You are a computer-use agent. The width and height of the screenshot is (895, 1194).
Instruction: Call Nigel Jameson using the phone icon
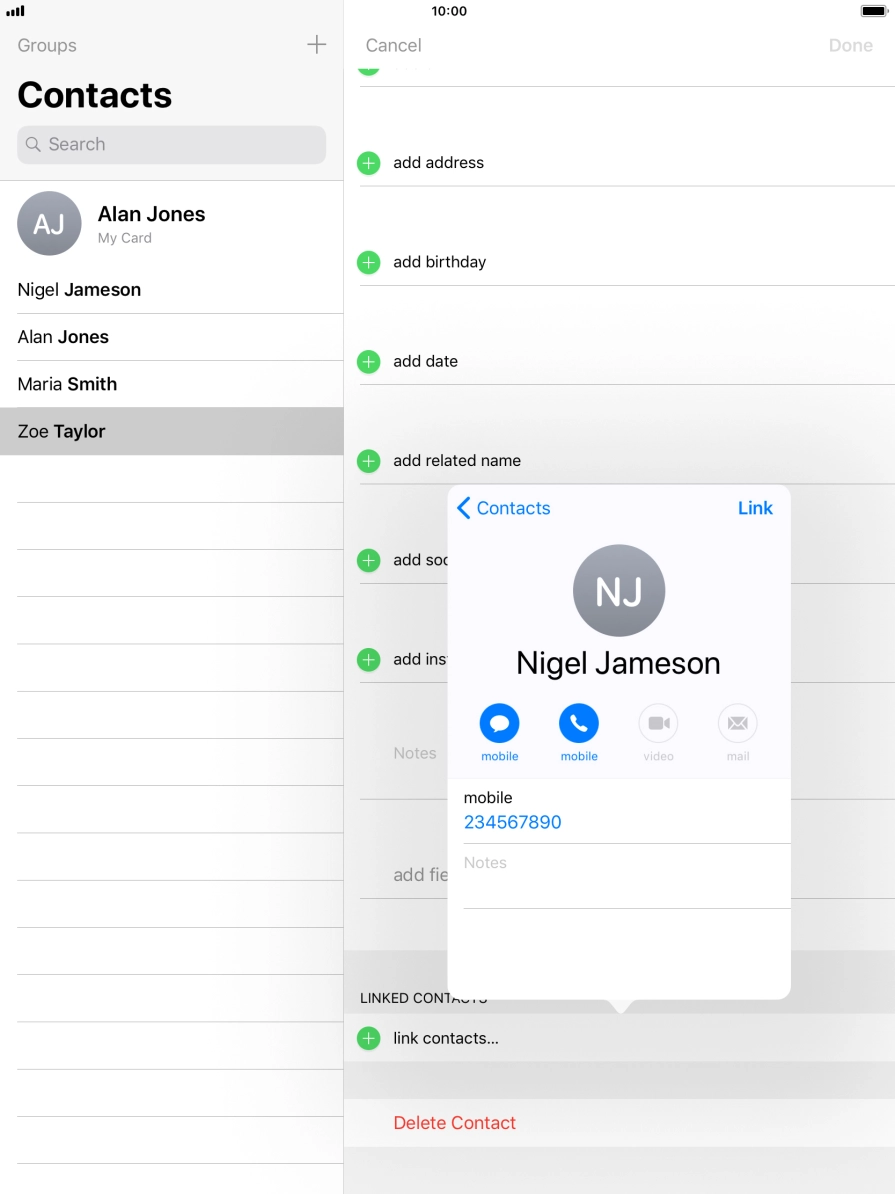pyautogui.click(x=579, y=723)
